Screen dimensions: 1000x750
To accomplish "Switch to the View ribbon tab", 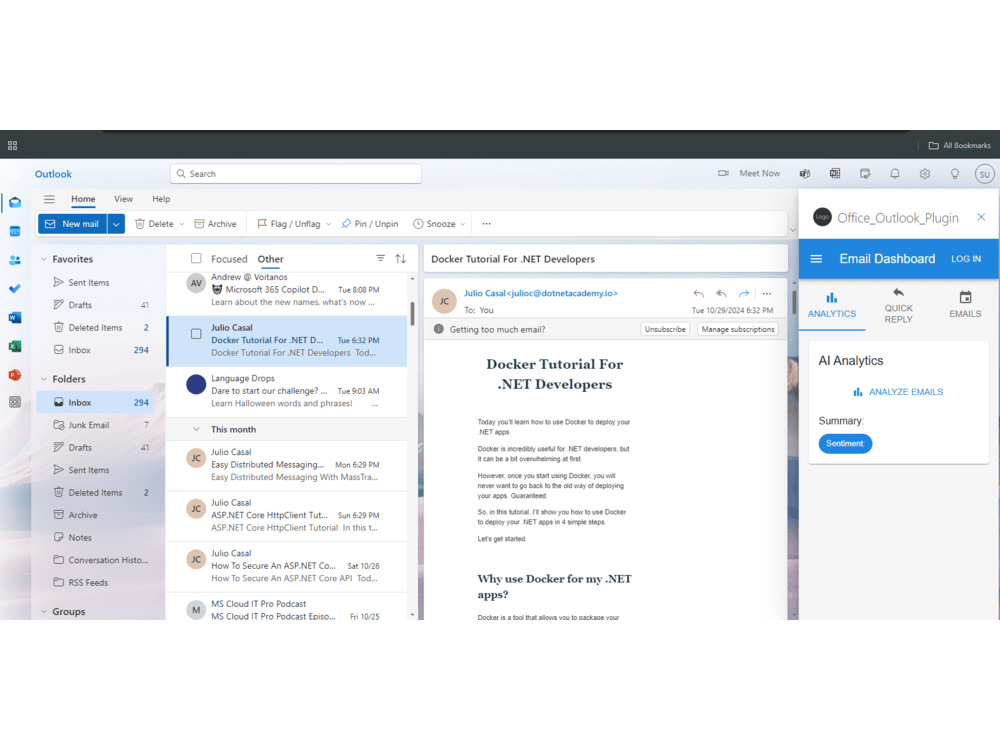I will click(123, 199).
